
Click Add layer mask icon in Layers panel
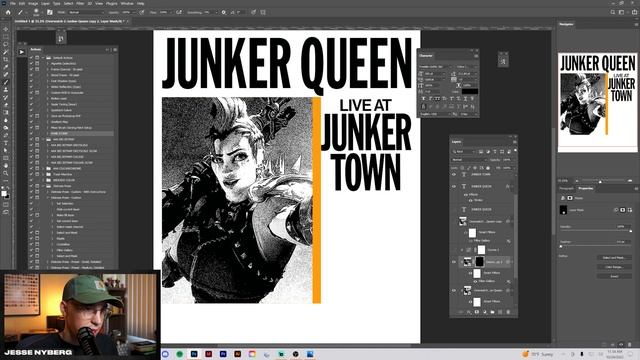point(477,312)
